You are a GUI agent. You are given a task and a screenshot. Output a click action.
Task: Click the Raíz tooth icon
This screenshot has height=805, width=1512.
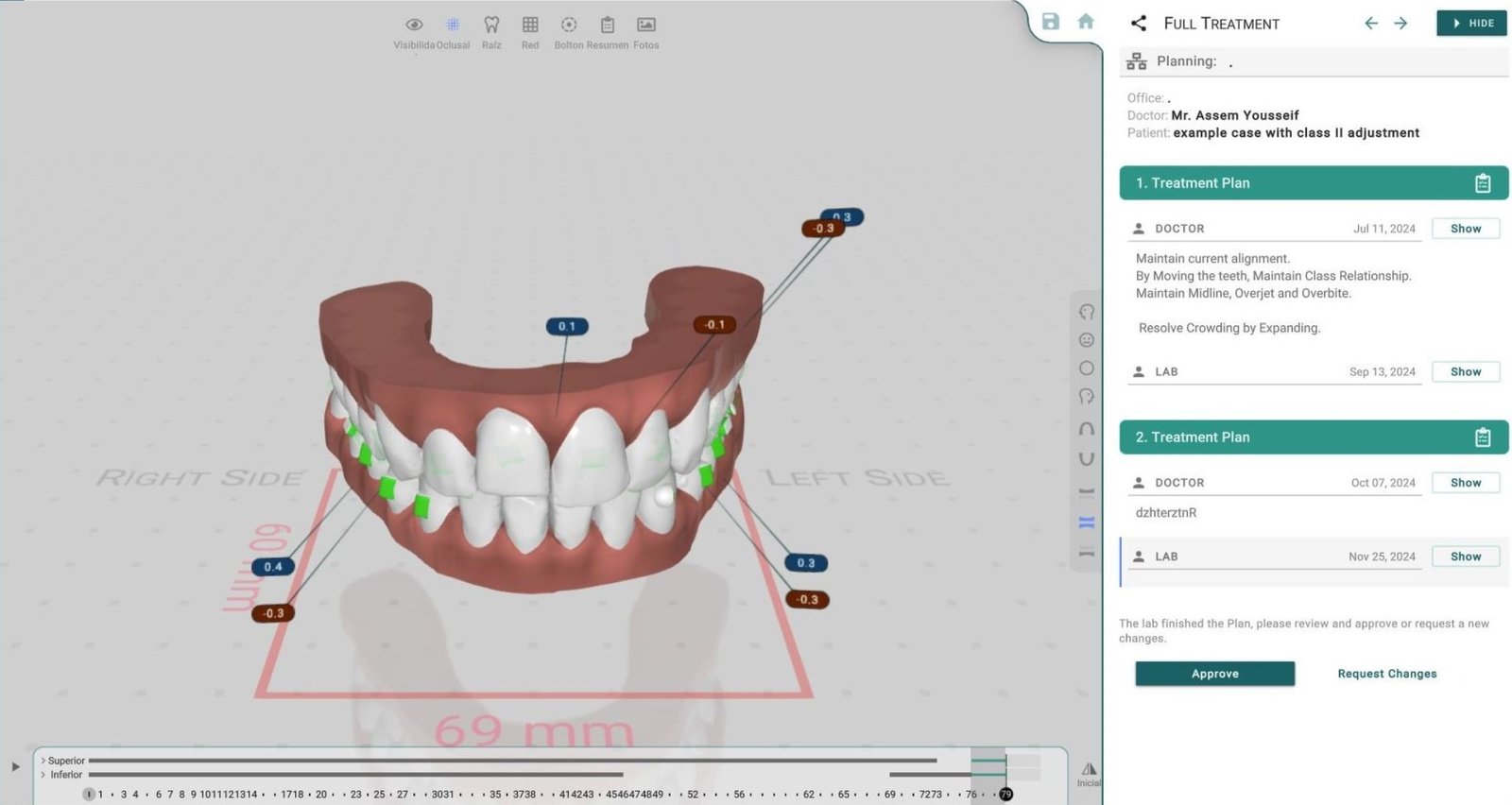[x=491, y=26]
